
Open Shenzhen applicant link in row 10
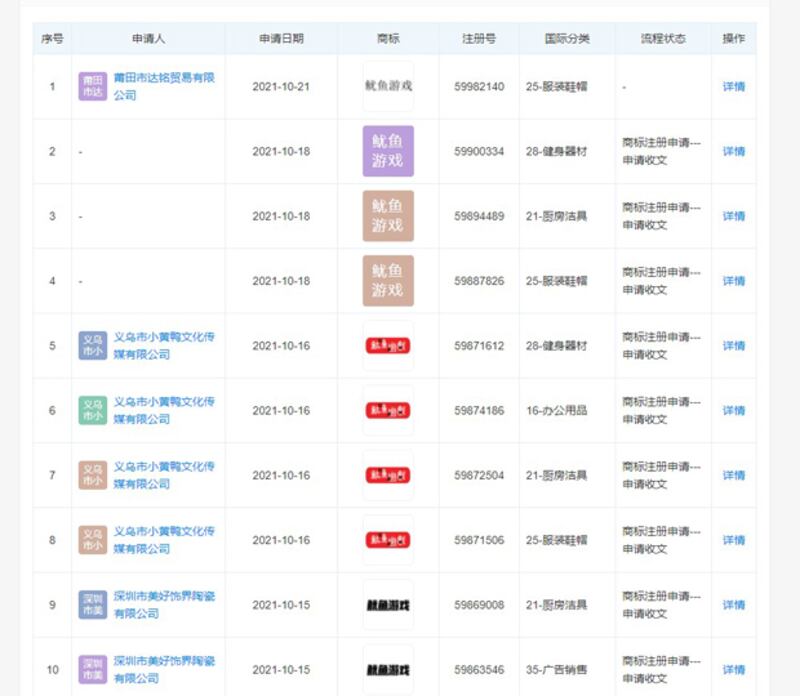point(164,669)
